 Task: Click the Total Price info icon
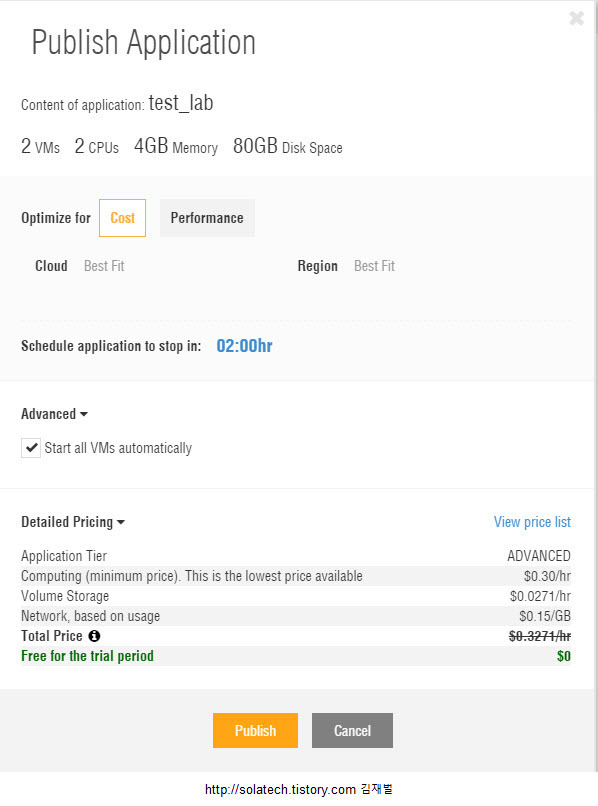point(94,636)
